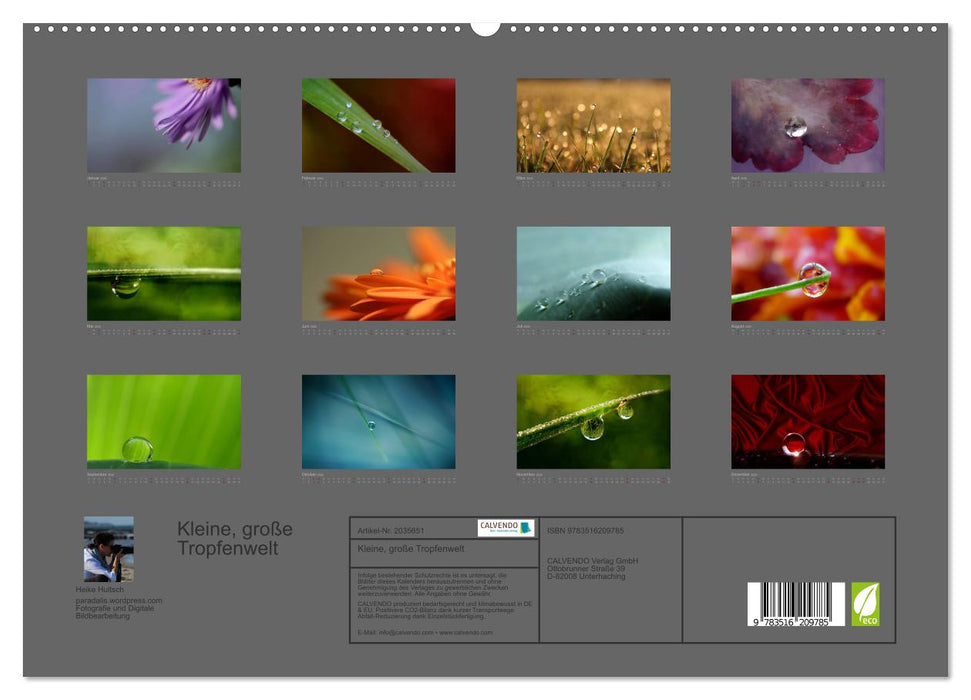Click the calendar hanging hole at top
971x700 pixels.
click(485, 27)
